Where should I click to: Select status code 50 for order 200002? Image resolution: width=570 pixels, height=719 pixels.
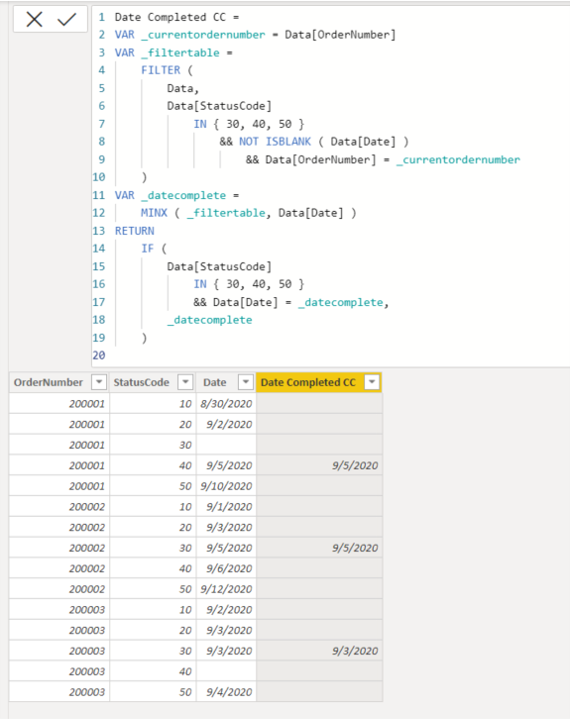click(153, 589)
